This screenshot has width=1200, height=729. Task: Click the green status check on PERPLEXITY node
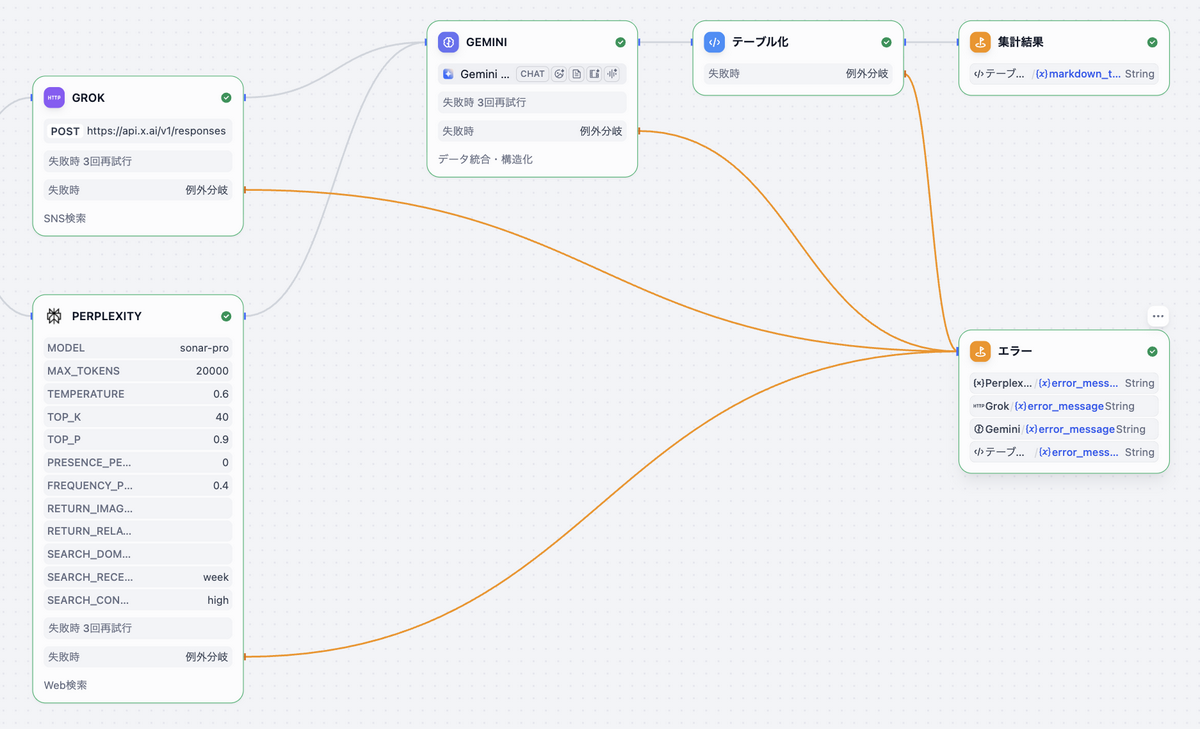tap(226, 316)
